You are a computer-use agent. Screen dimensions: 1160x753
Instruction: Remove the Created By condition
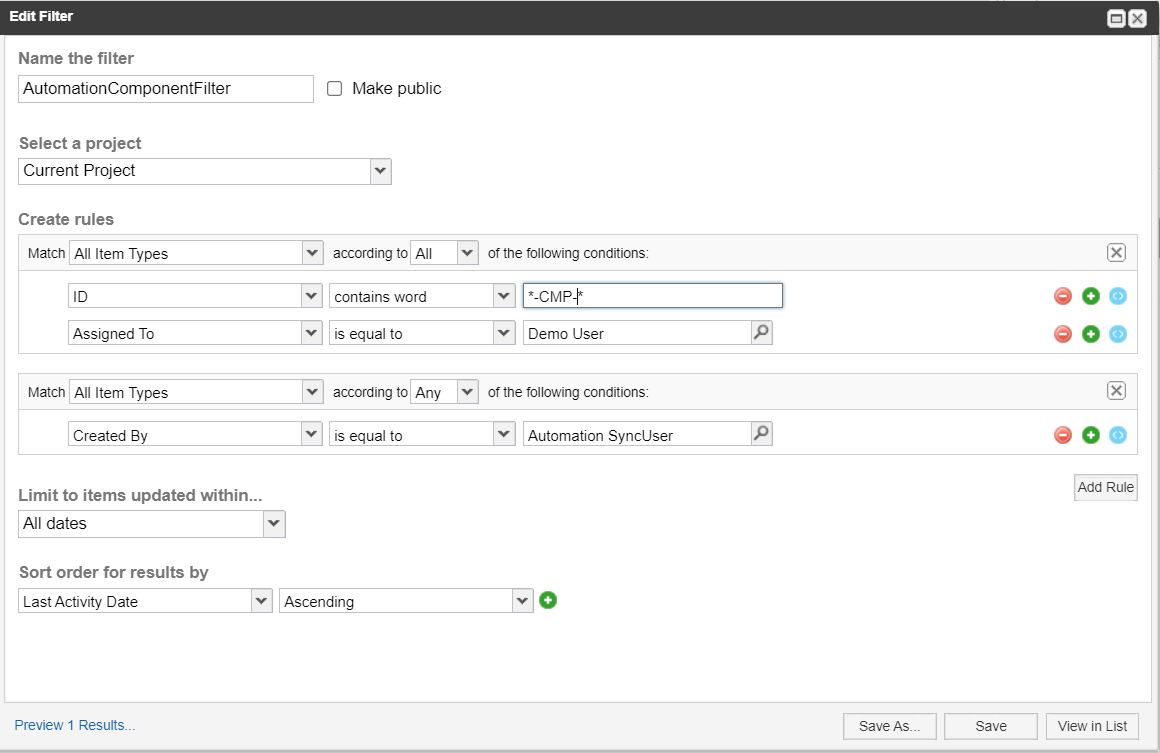(1063, 435)
